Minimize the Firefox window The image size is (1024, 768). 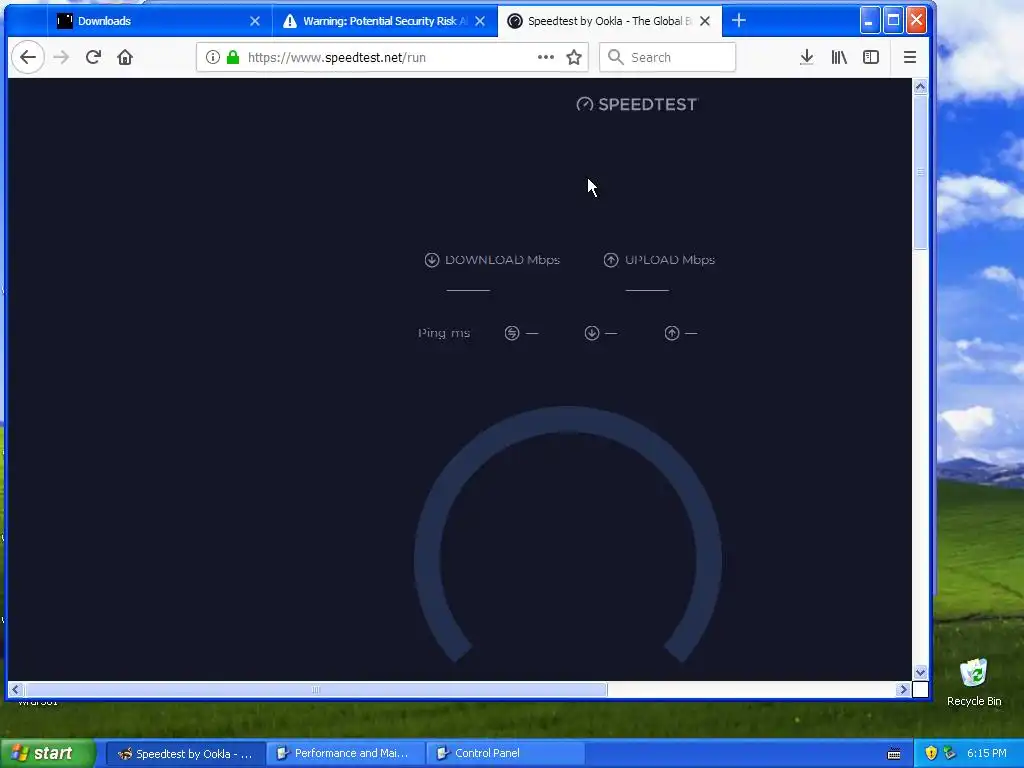(x=869, y=21)
